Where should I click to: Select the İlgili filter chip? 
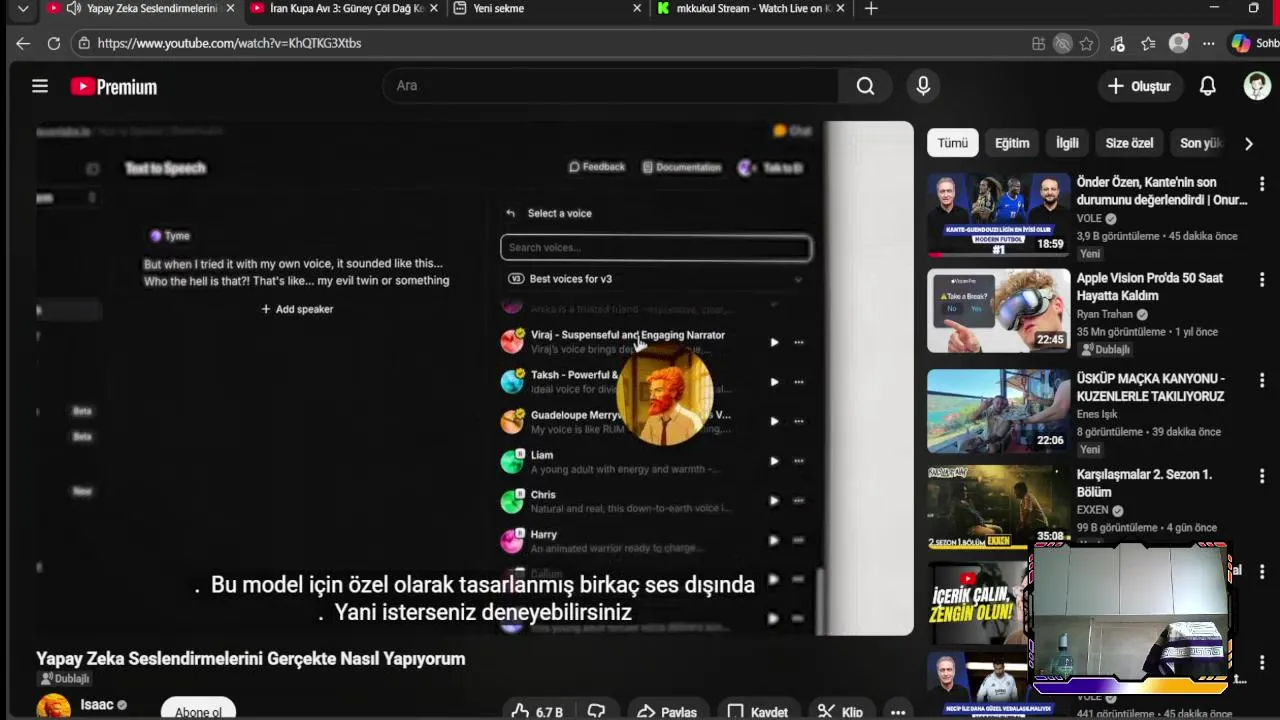(x=1067, y=143)
